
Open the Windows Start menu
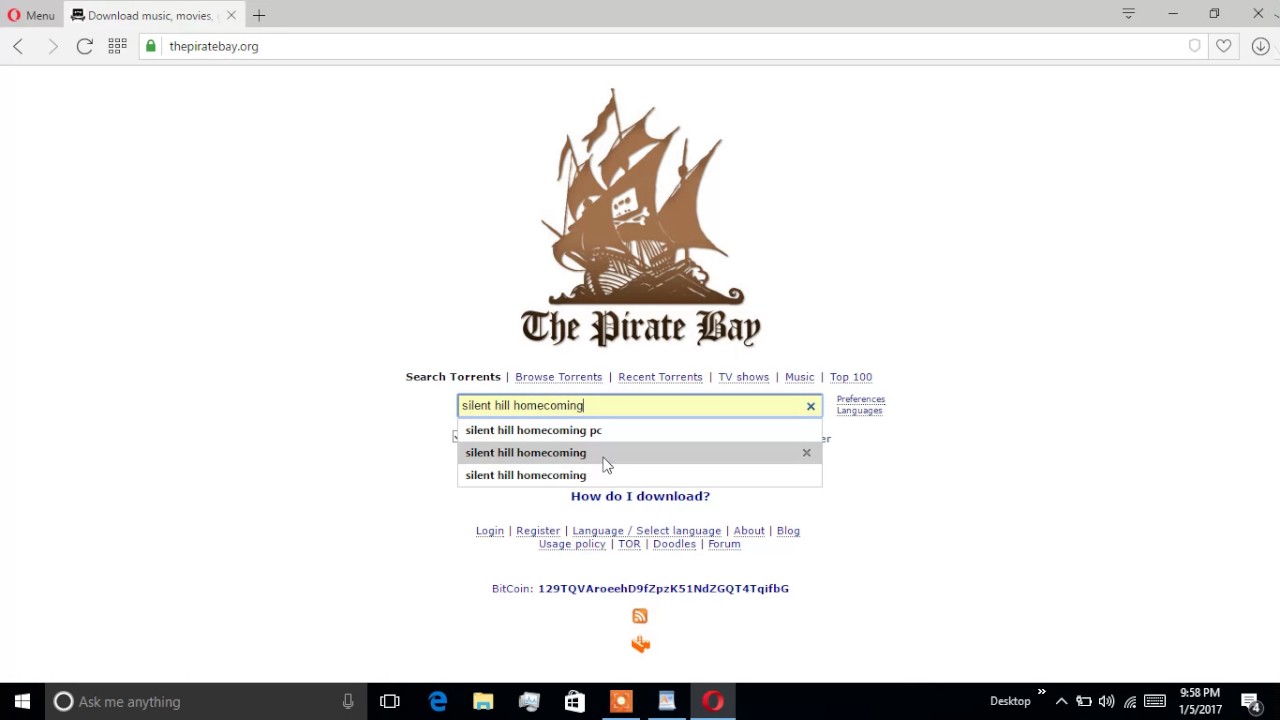pos(22,701)
